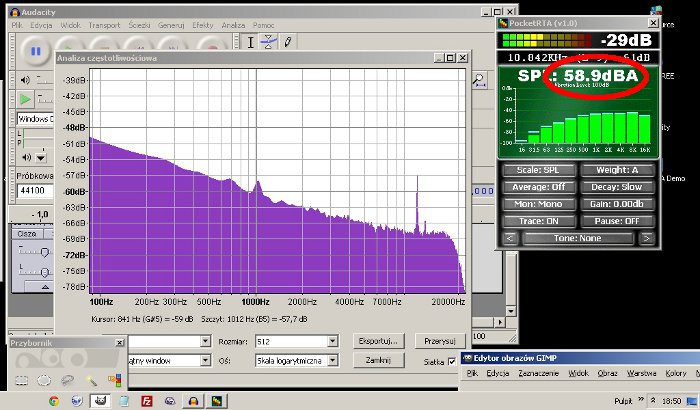Click the Audacity title bar logo icon
700x410 pixels.
point(15,13)
